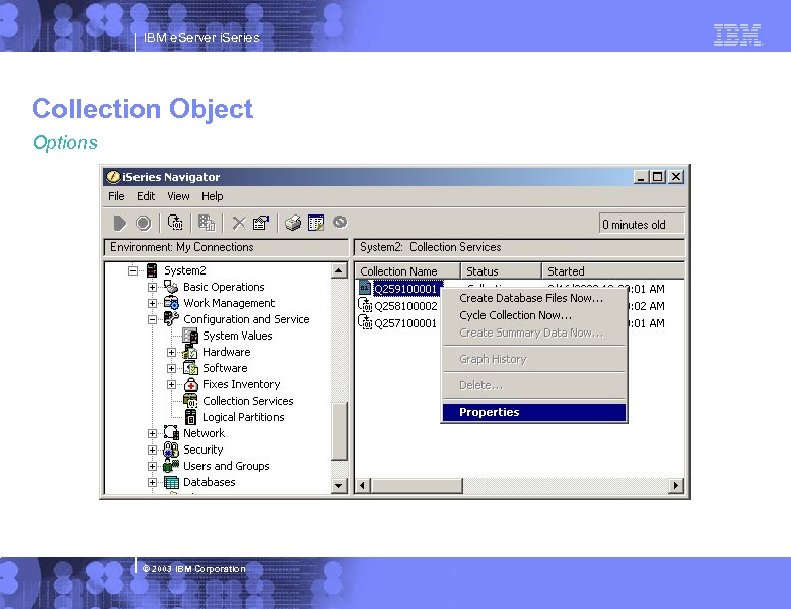Click the Q259100001 collection icon
This screenshot has height=609, width=791.
(x=365, y=288)
